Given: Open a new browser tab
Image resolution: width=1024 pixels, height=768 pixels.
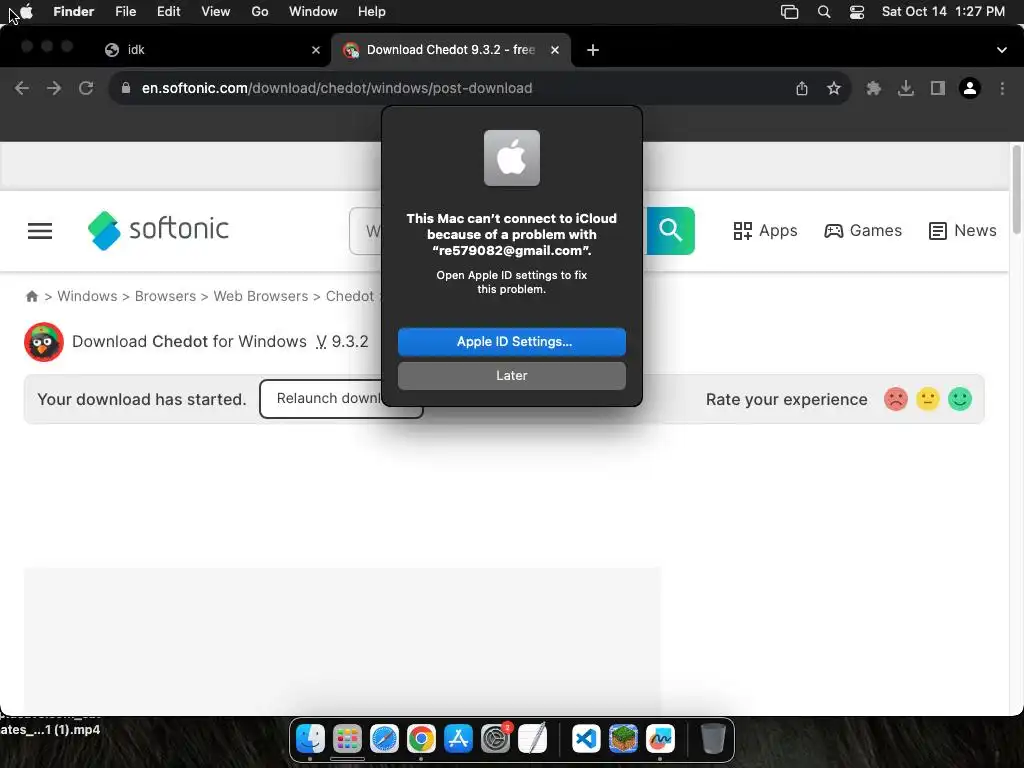Looking at the screenshot, I should pos(592,50).
